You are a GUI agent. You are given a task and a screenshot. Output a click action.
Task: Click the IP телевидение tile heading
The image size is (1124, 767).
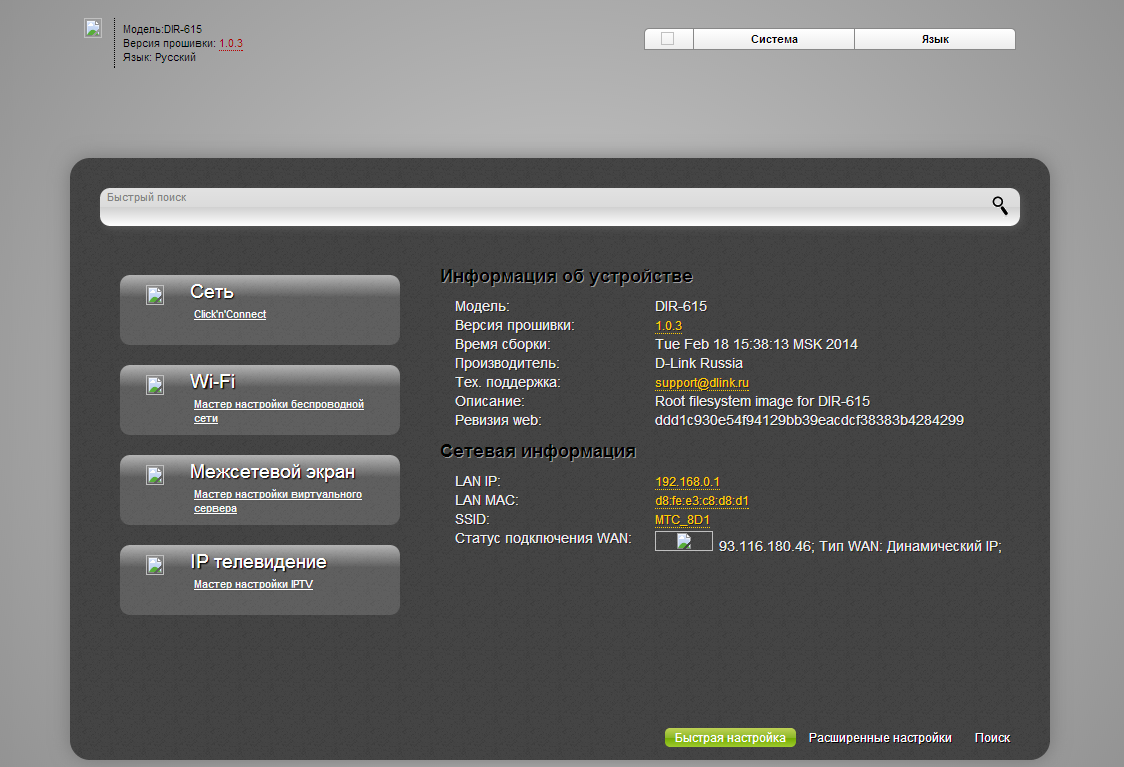(x=259, y=562)
